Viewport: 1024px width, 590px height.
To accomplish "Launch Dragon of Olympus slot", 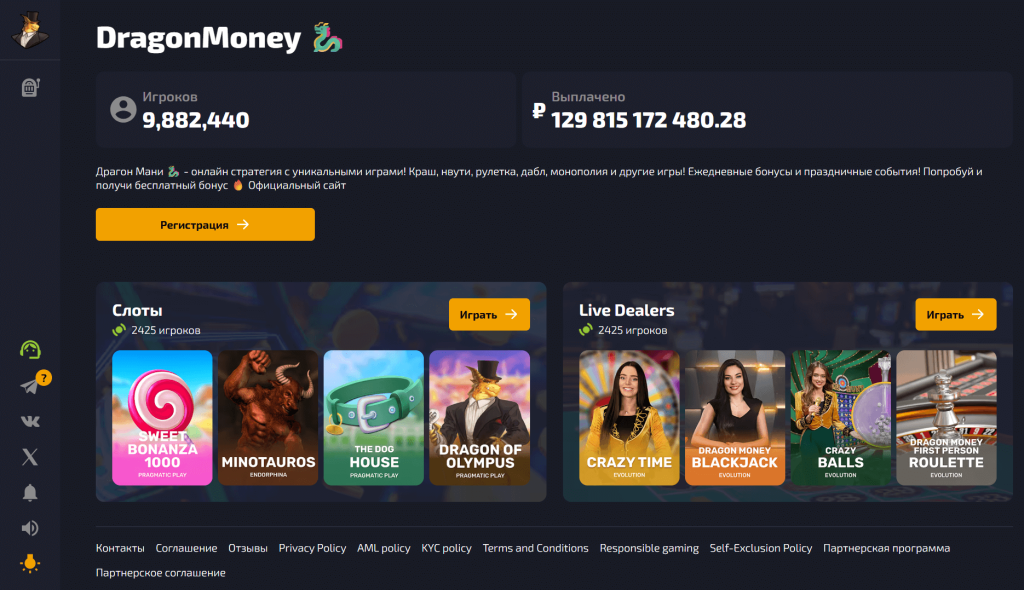I will (x=479, y=418).
